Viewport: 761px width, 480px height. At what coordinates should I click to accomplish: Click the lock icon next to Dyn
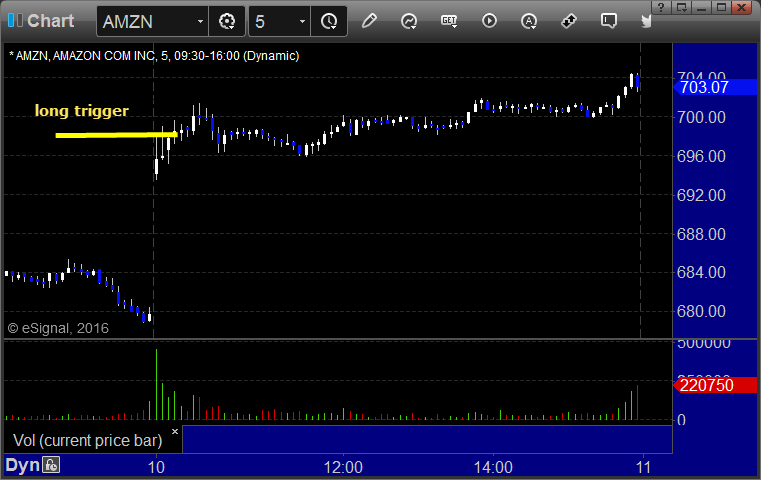[x=51, y=465]
